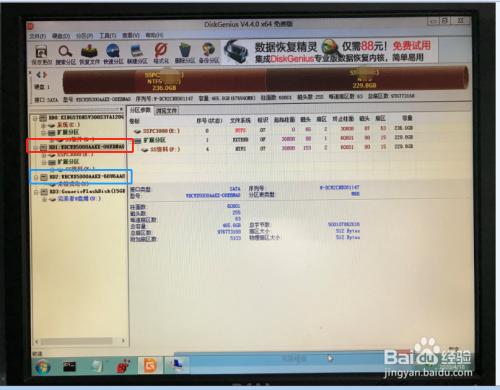The height and width of the screenshot is (390, 500).
Task: Select the 236.0GB NTFS partition bar
Action: pos(164,82)
